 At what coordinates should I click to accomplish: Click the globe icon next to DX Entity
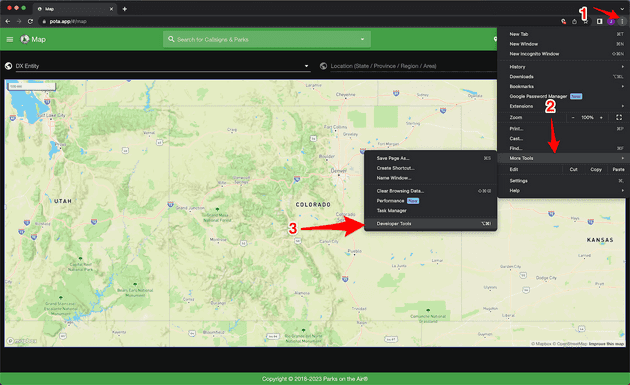click(8, 66)
